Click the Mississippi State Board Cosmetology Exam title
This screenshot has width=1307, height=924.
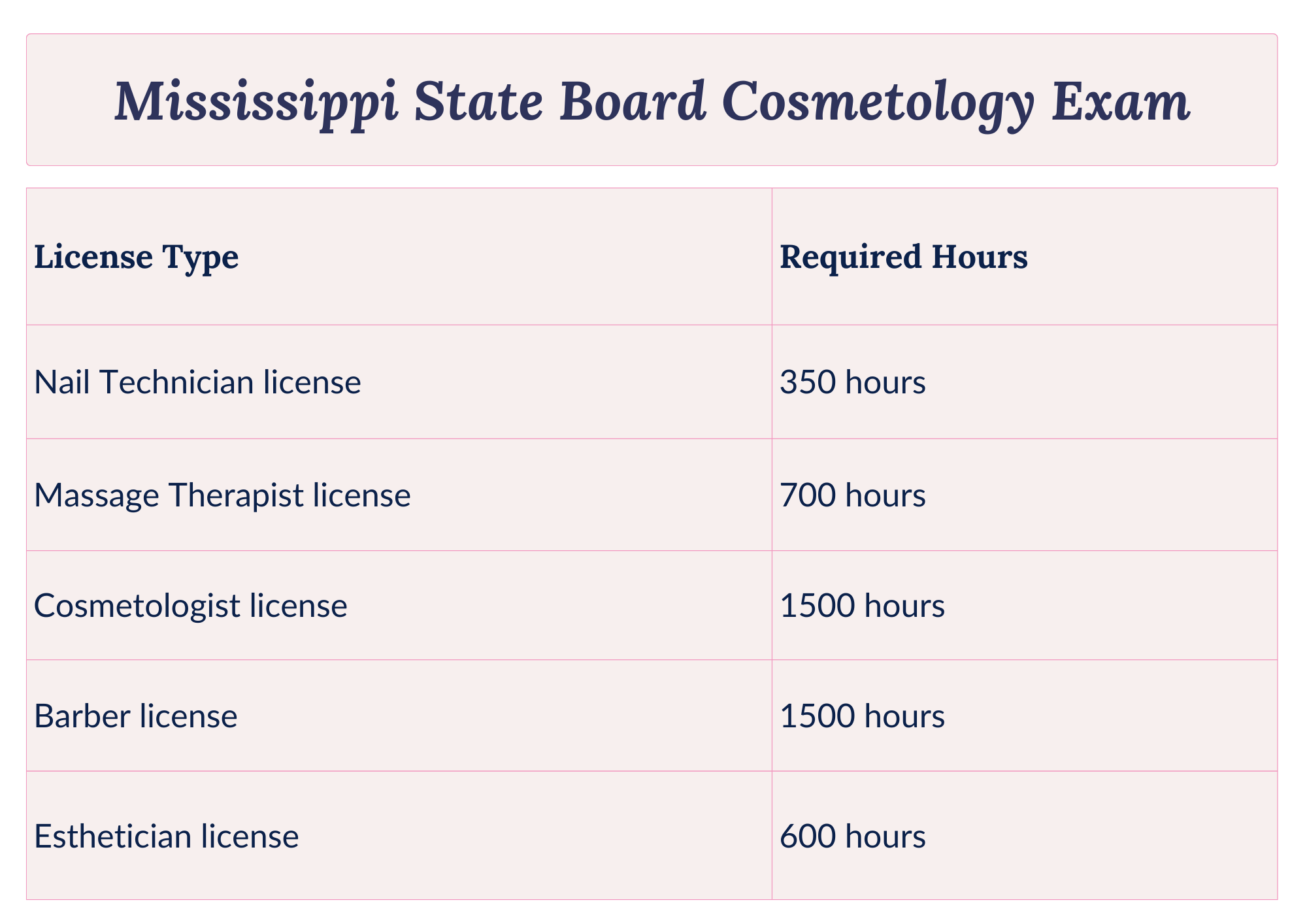pos(652,103)
